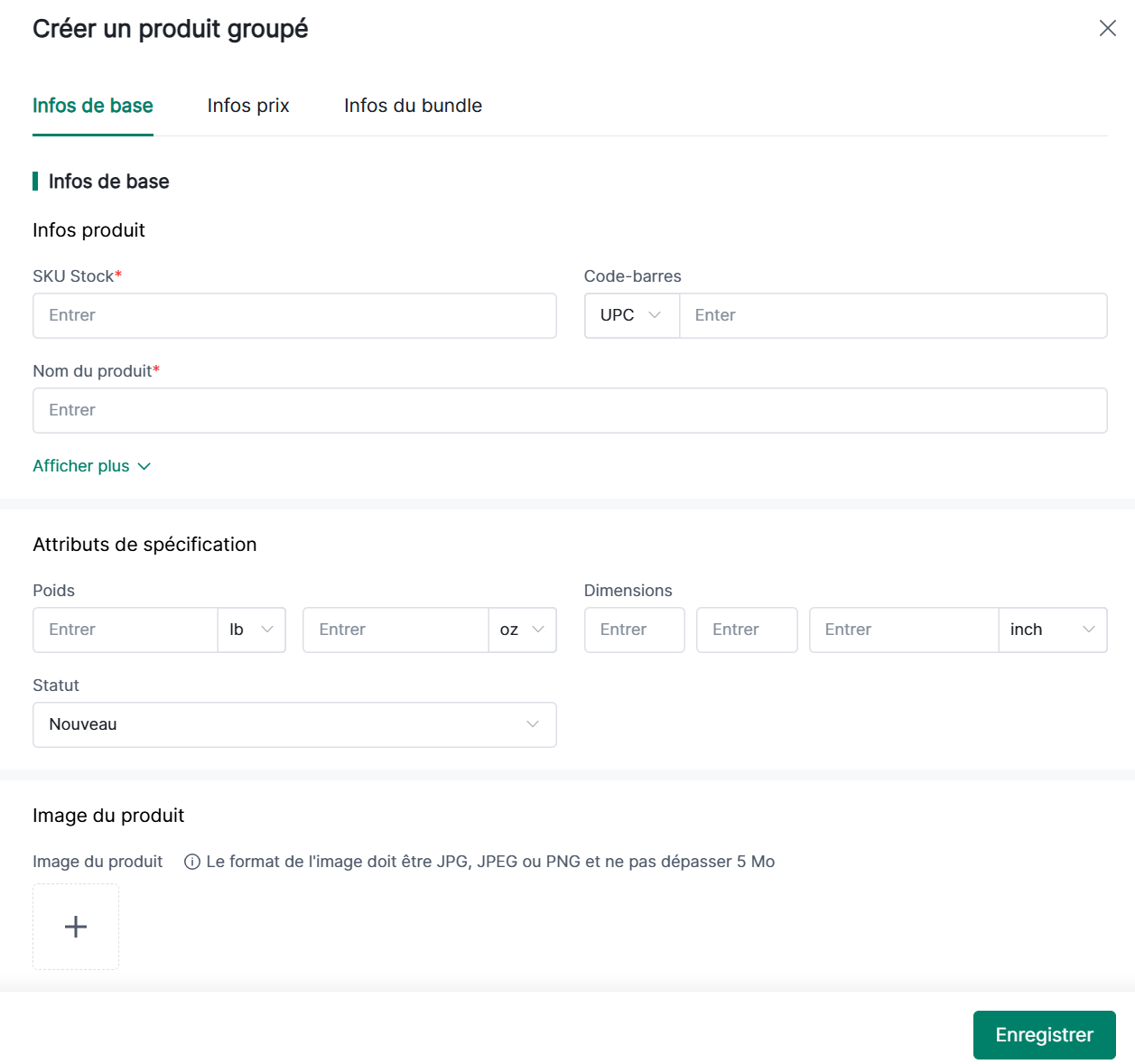Open the UPC barcode type dropdown
The image size is (1135, 1064).
631,315
